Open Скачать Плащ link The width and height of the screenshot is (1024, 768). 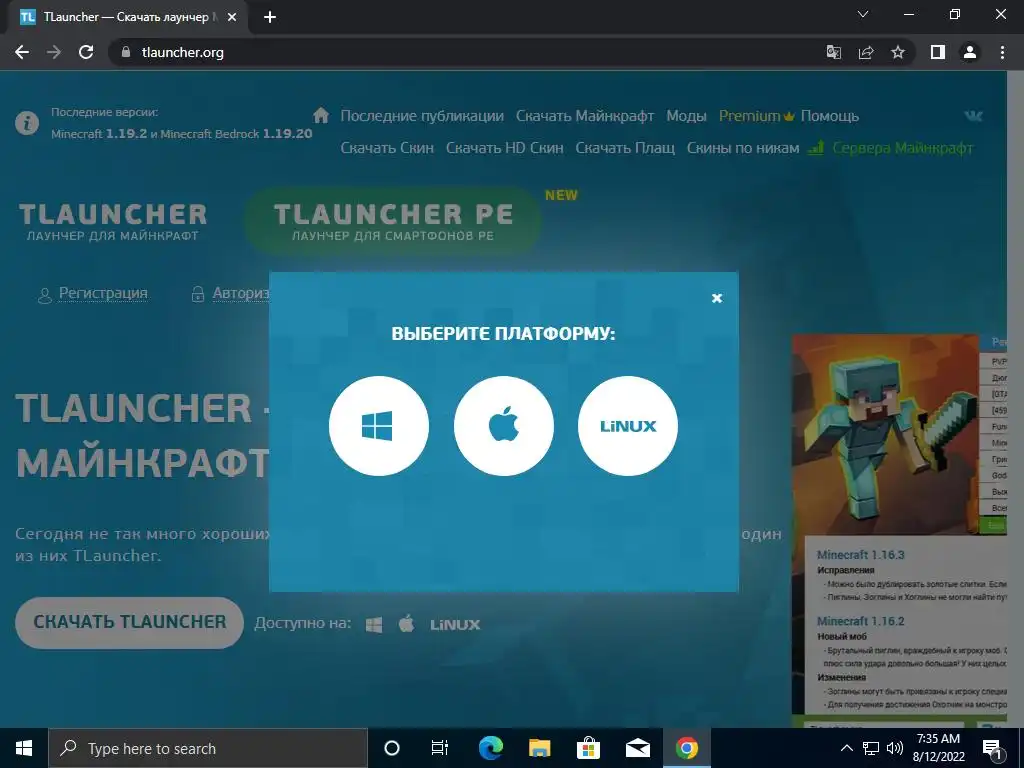625,148
